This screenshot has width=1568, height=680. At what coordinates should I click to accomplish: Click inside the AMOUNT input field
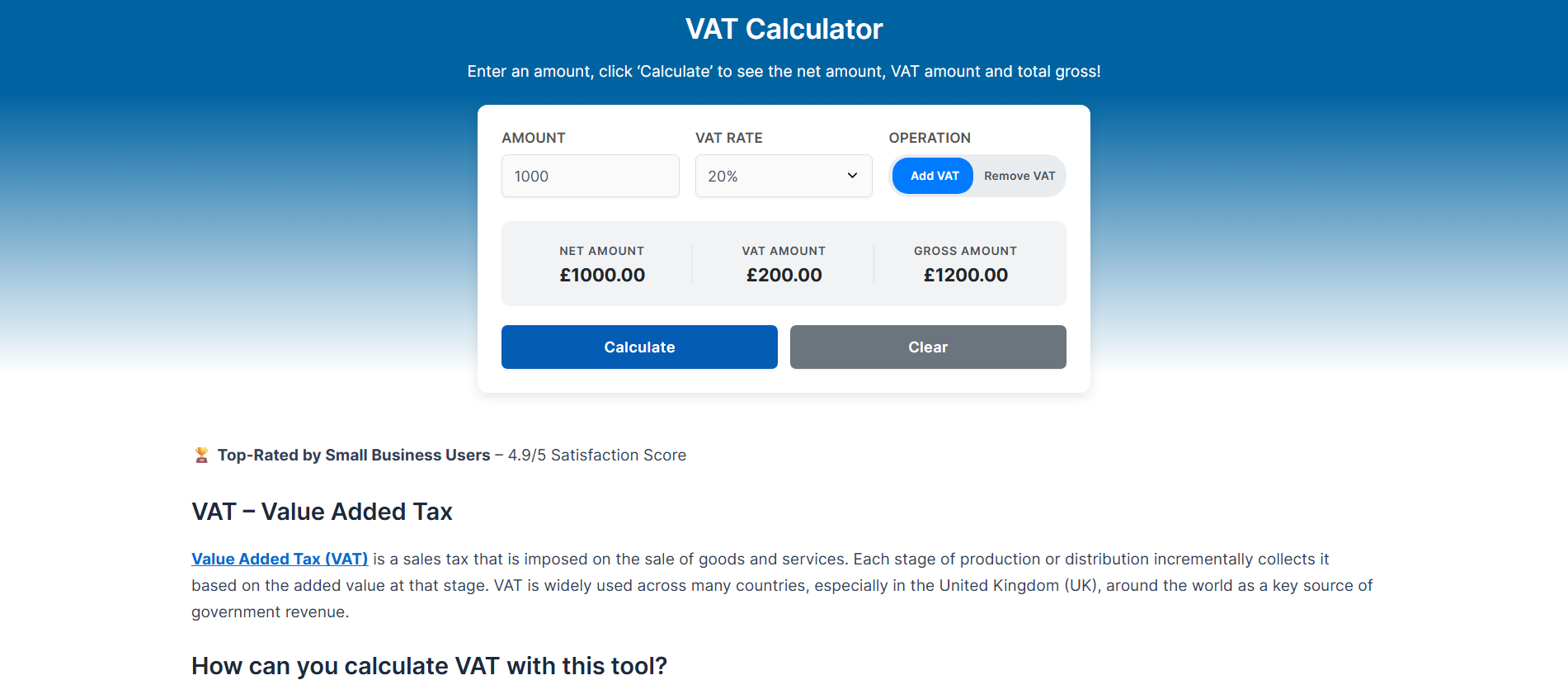click(x=590, y=176)
